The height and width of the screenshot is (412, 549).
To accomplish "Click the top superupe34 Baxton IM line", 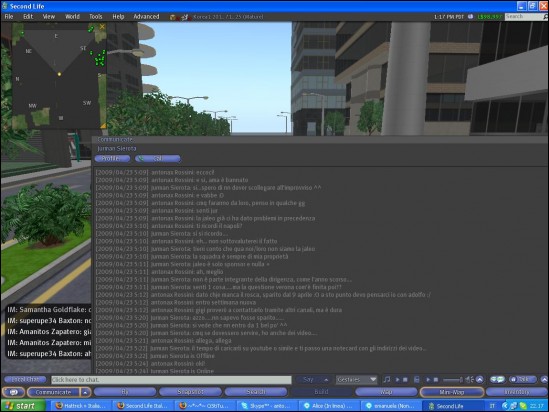I will coord(49,320).
